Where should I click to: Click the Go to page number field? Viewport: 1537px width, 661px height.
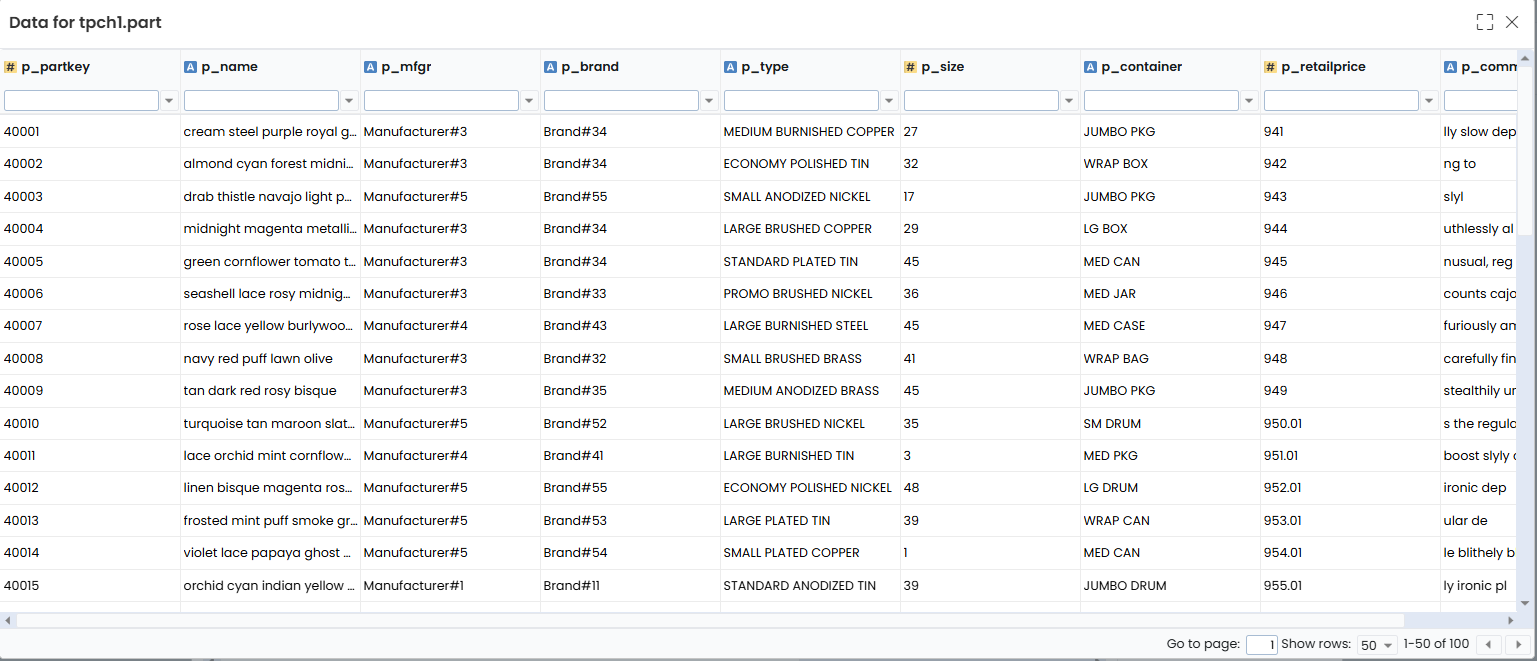(1262, 645)
